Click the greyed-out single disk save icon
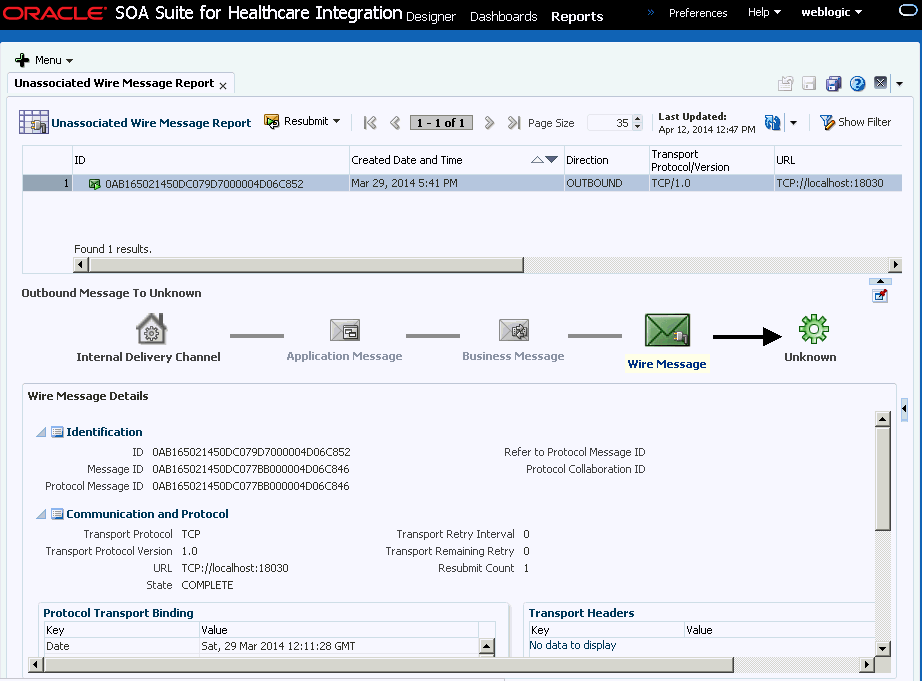Viewport: 922px width, 681px height. pos(809,84)
